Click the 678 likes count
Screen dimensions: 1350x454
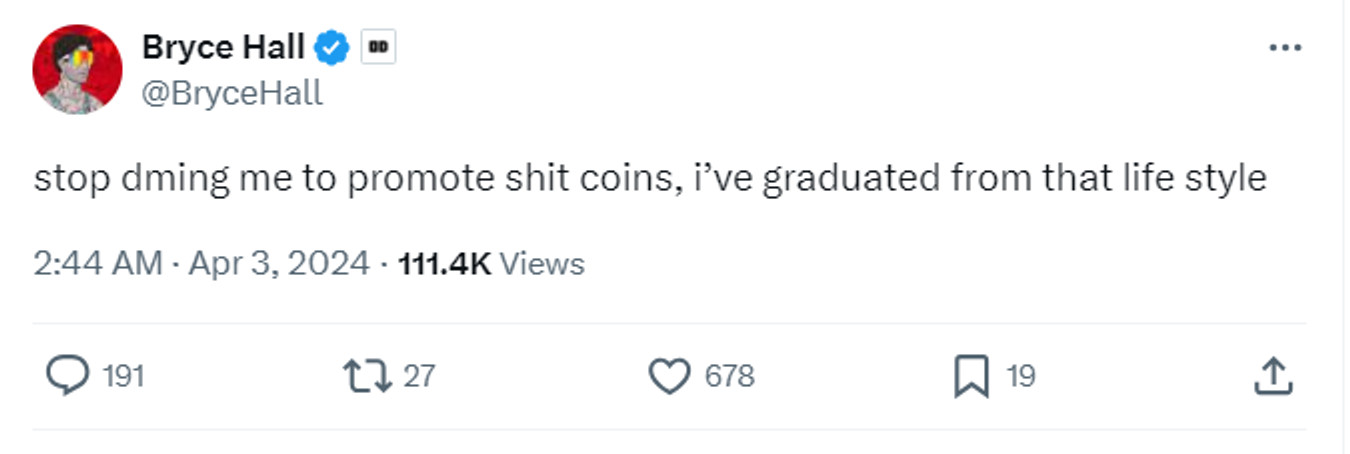[729, 377]
